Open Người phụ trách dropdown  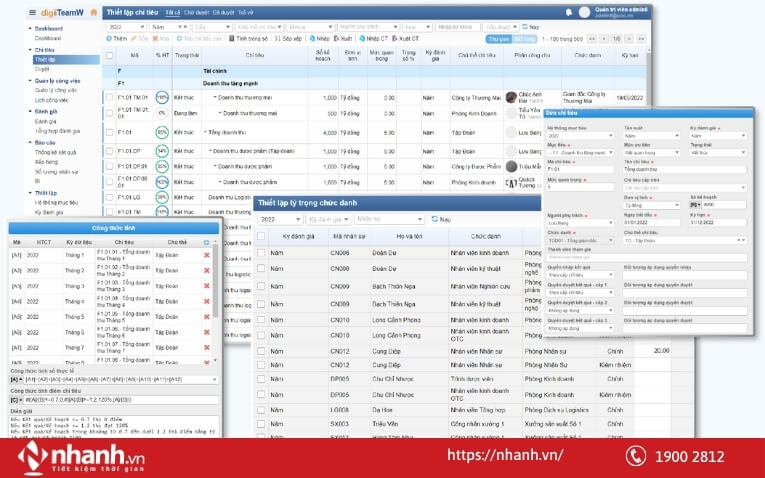click(581, 223)
